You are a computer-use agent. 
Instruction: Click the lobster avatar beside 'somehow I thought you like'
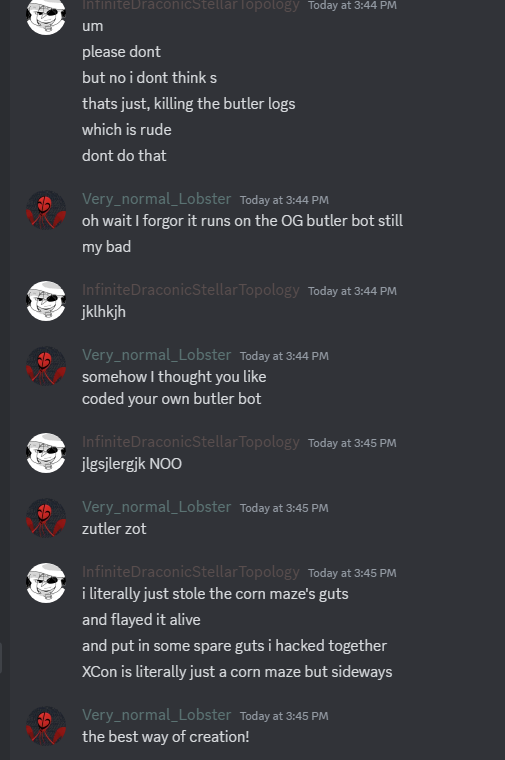point(46,366)
